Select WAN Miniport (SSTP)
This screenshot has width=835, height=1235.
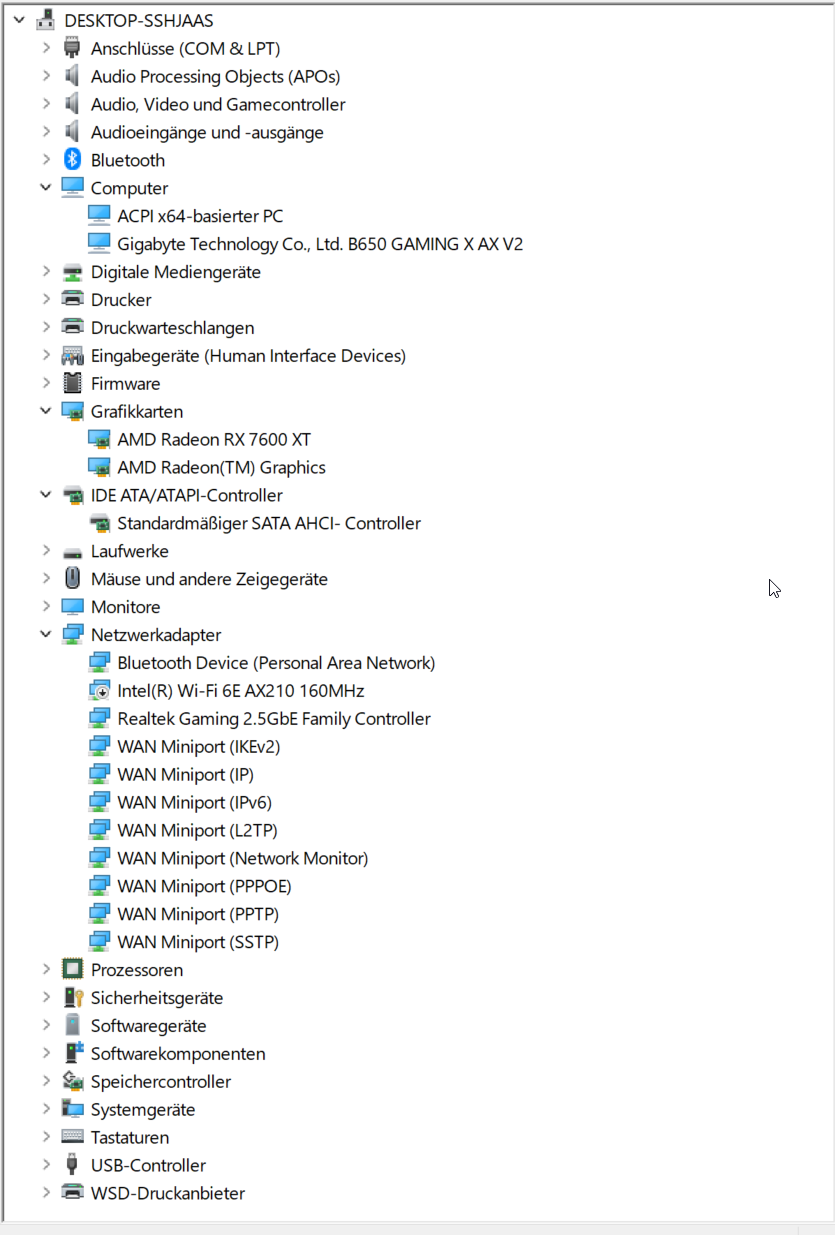[198, 943]
